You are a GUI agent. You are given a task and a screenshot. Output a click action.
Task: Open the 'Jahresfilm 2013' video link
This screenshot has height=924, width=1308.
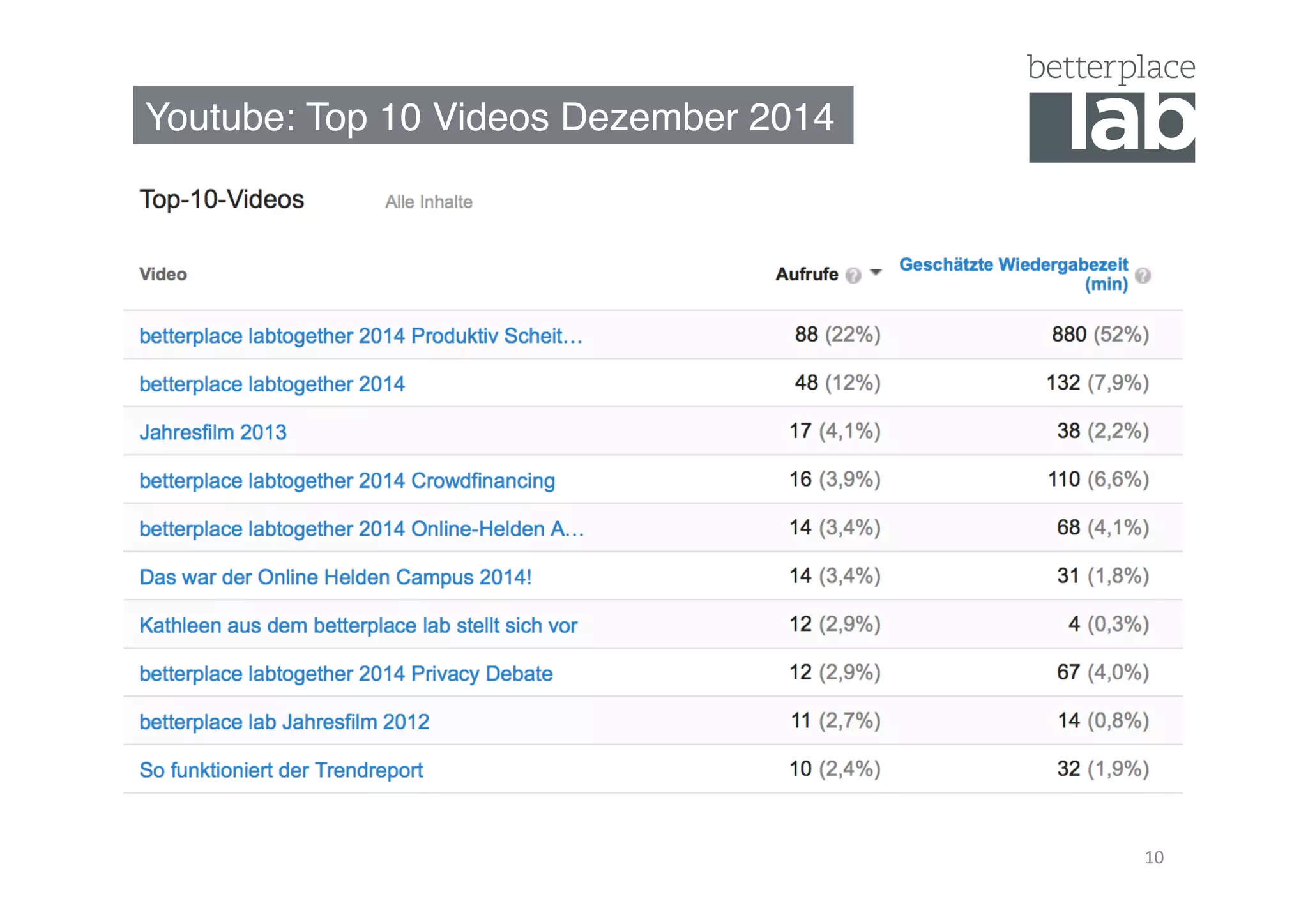213,432
